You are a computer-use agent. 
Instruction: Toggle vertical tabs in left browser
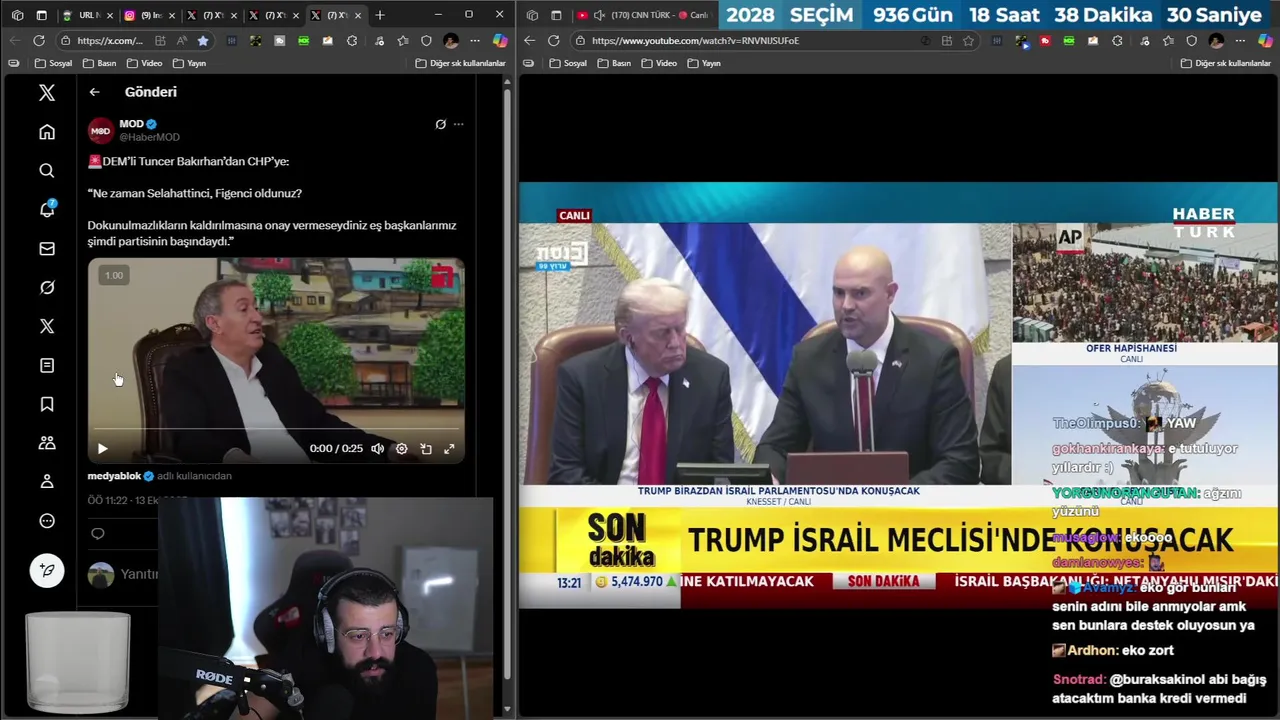click(x=41, y=15)
